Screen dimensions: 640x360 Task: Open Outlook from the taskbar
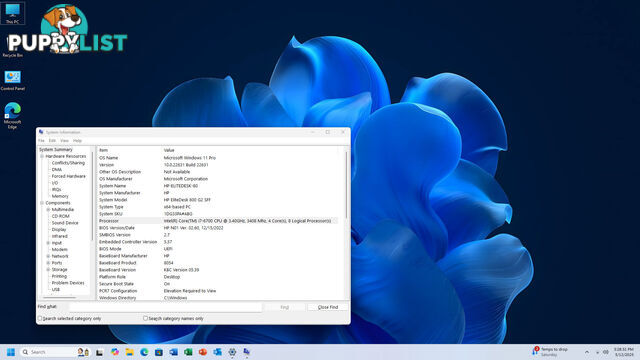[x=218, y=352]
